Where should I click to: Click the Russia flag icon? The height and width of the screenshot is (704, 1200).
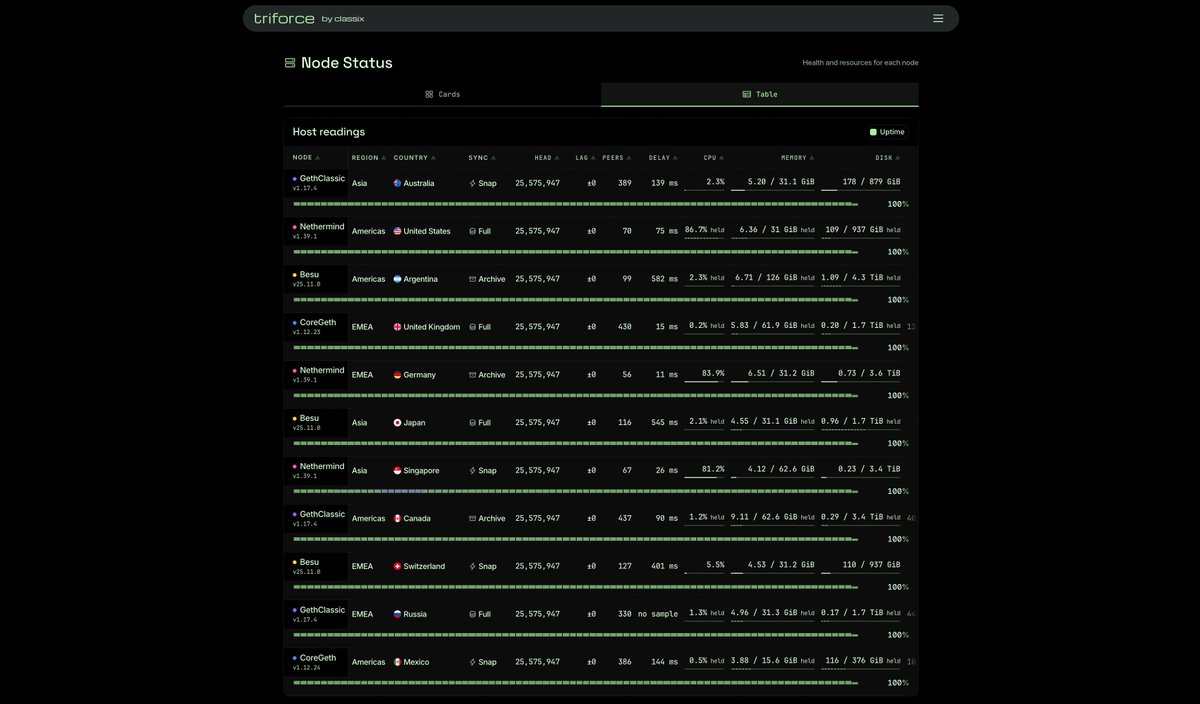point(397,614)
